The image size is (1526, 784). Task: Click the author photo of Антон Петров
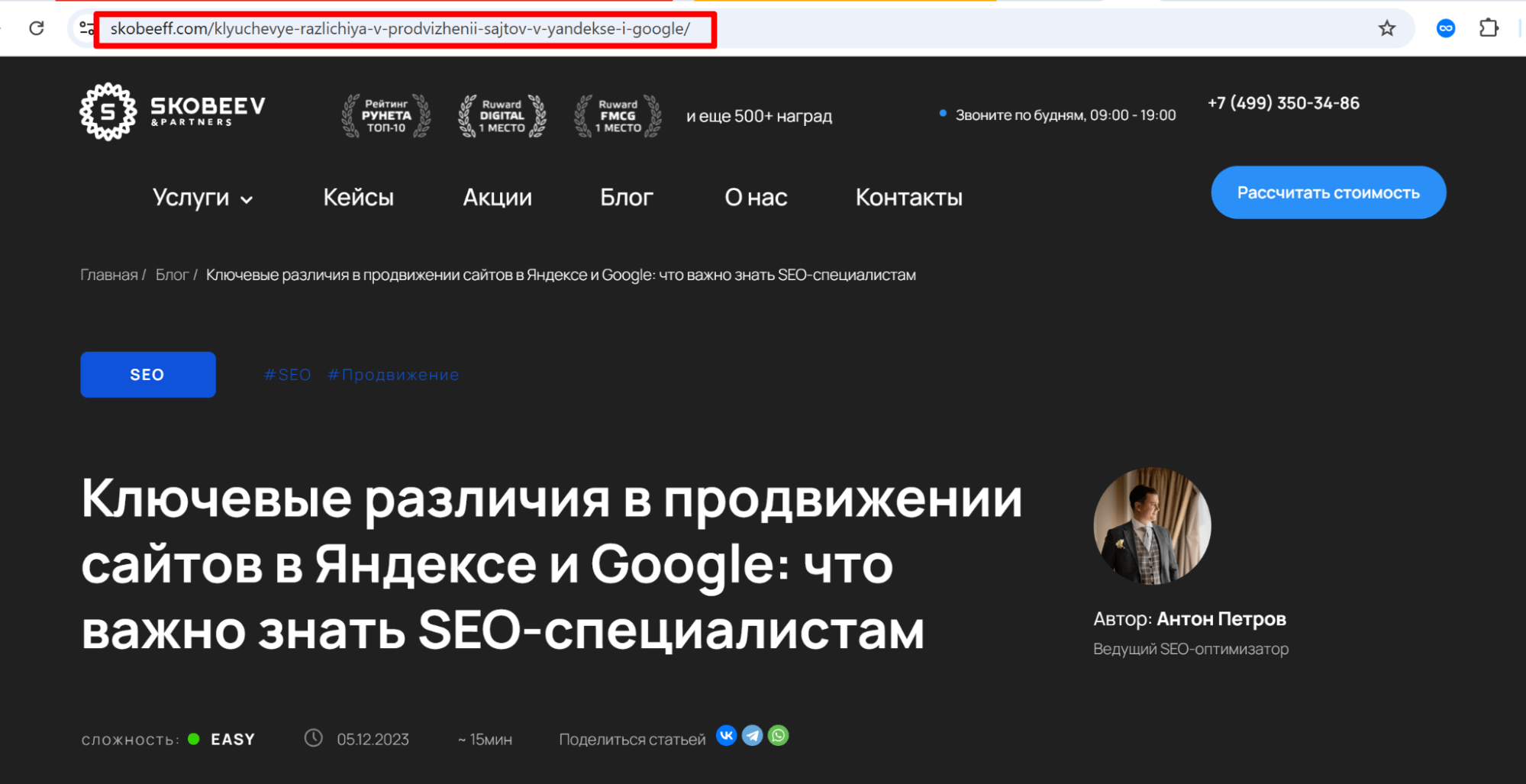[1152, 526]
